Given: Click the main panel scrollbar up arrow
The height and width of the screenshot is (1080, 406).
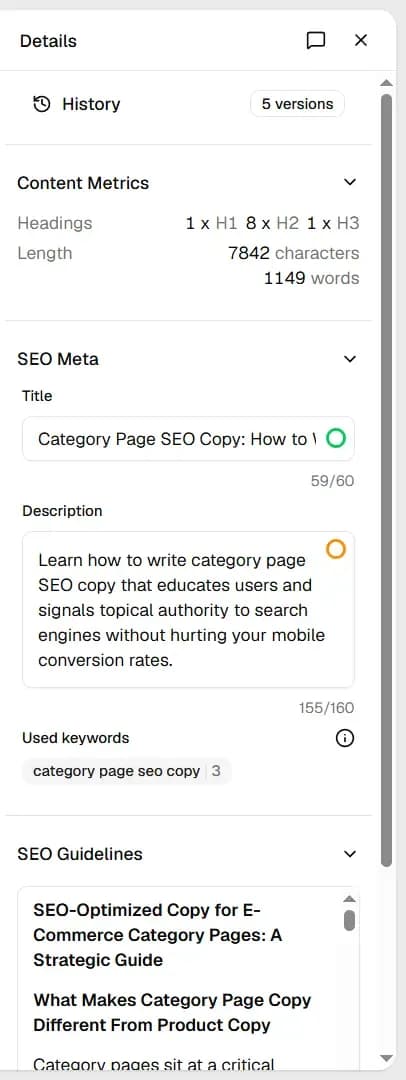Looking at the screenshot, I should pyautogui.click(x=387, y=83).
